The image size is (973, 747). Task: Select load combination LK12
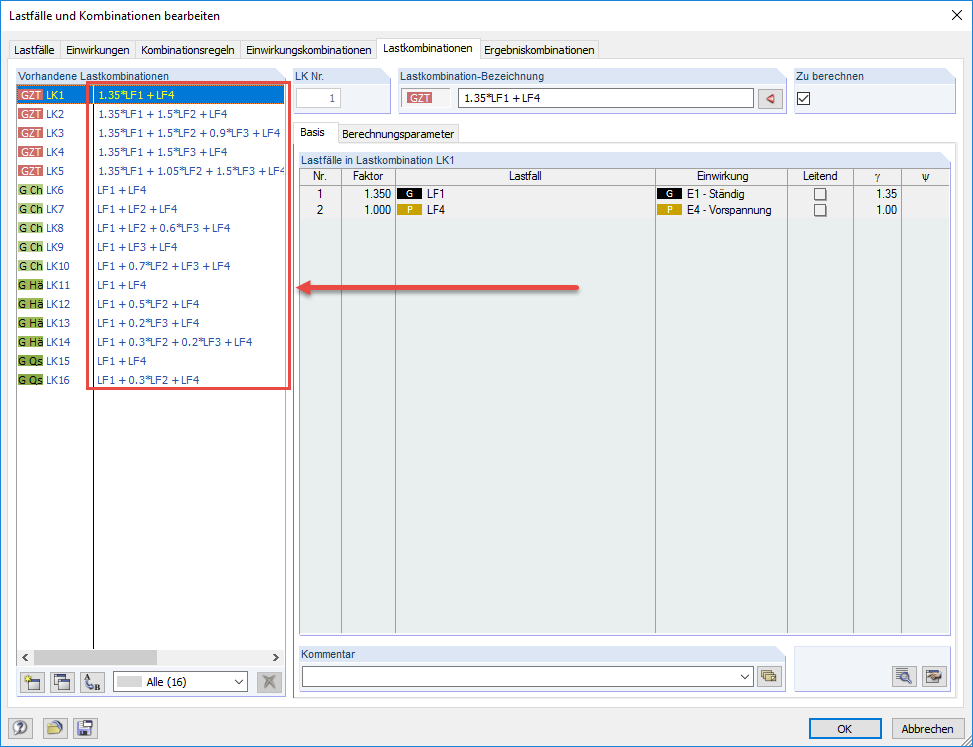(151, 304)
